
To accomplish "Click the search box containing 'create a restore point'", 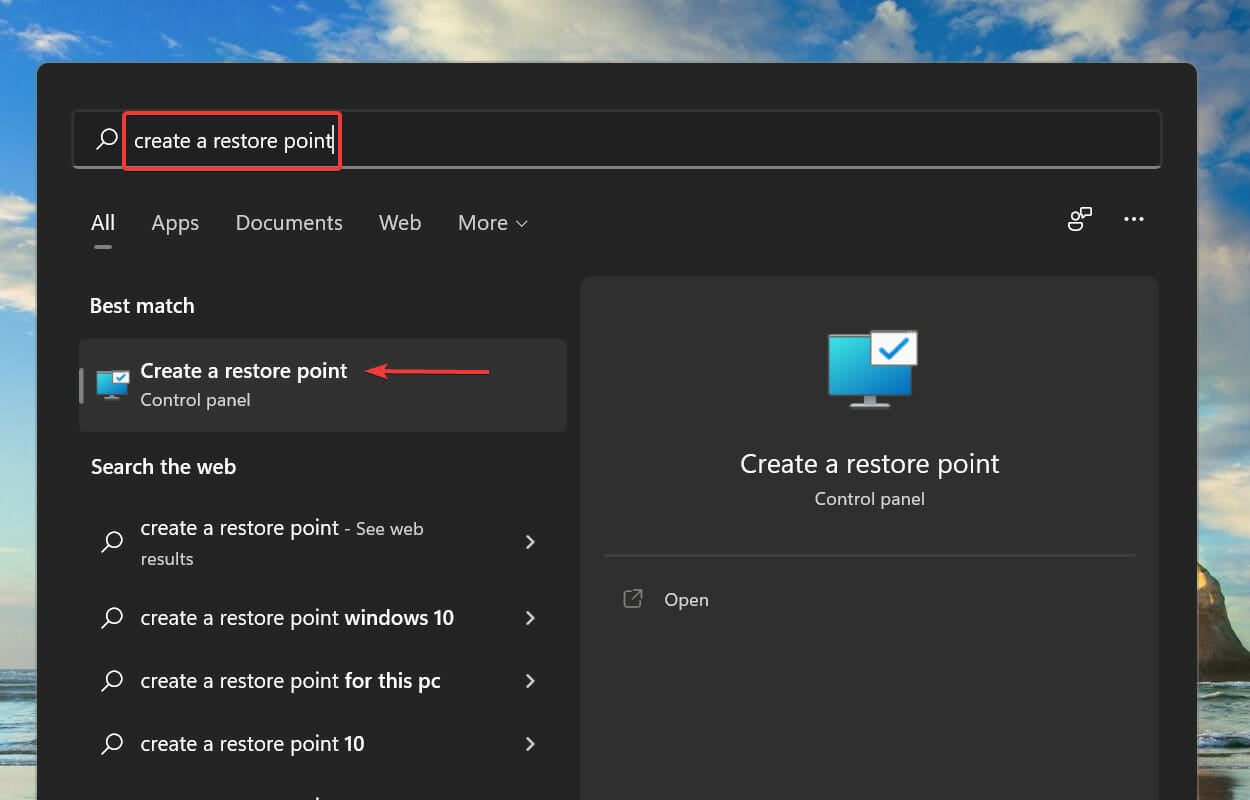I will (617, 140).
